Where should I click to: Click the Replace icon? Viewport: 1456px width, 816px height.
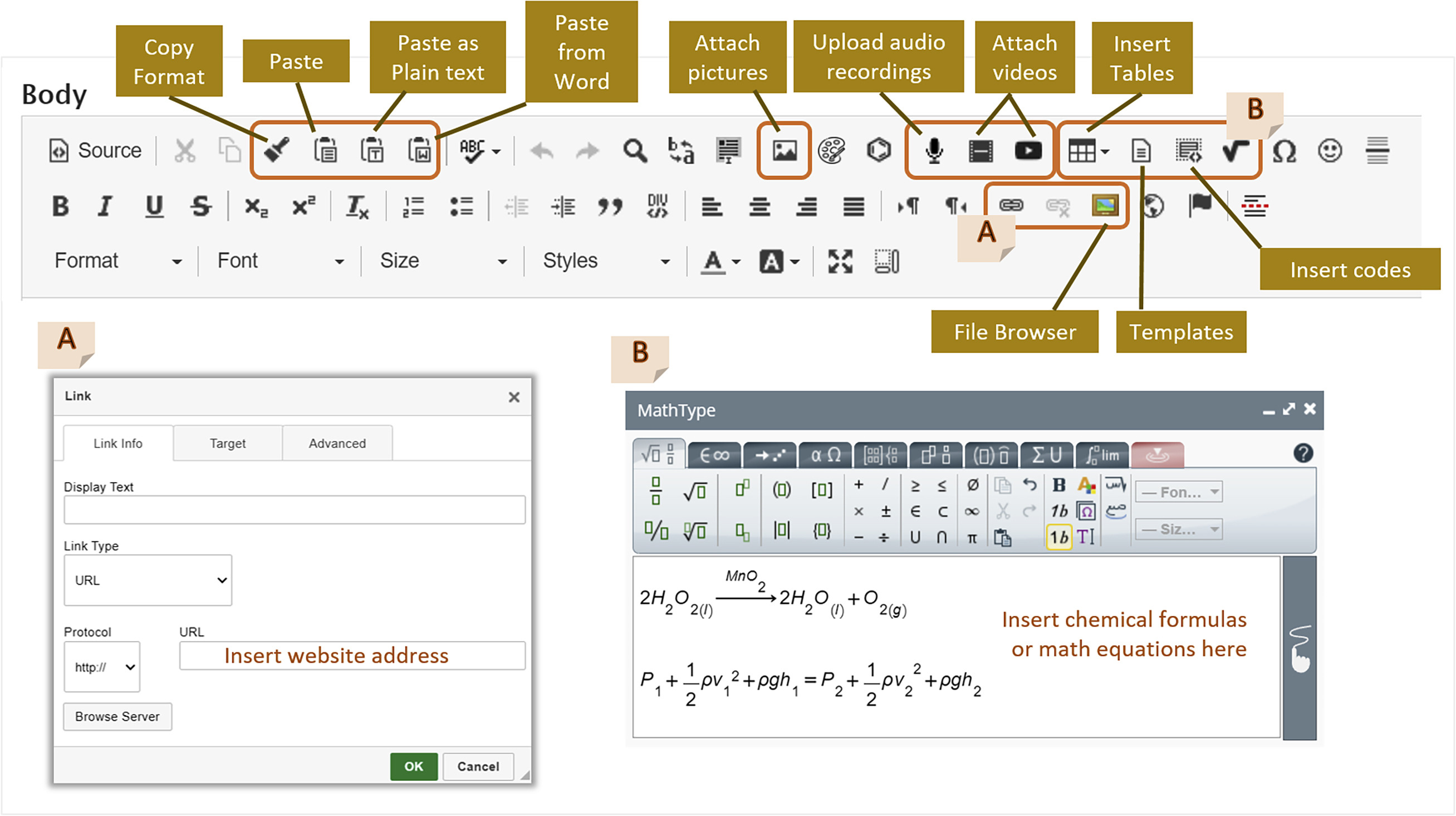coord(681,151)
